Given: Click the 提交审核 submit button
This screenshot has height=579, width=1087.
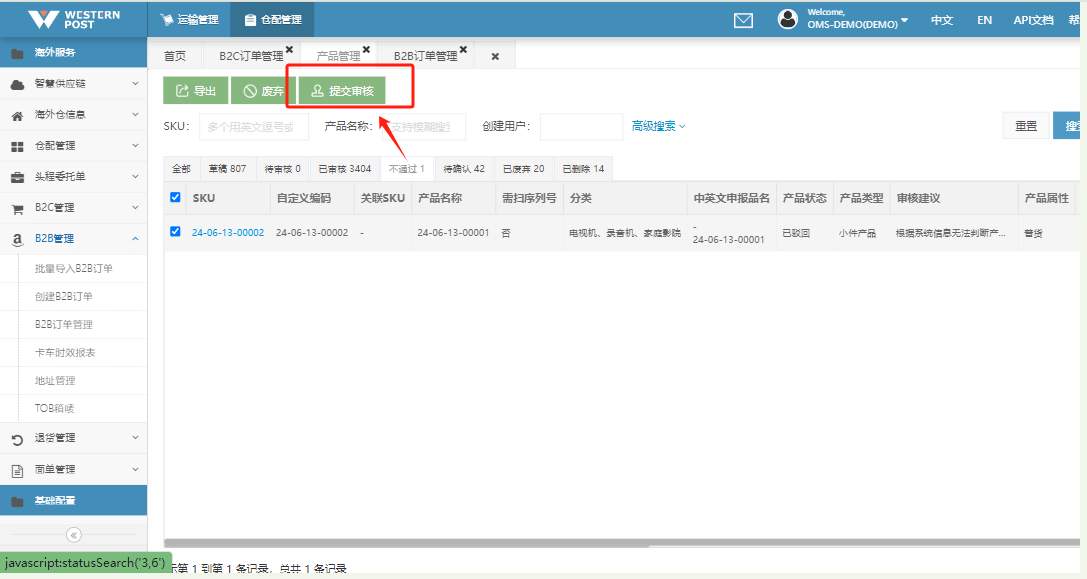Looking at the screenshot, I should coord(342,91).
